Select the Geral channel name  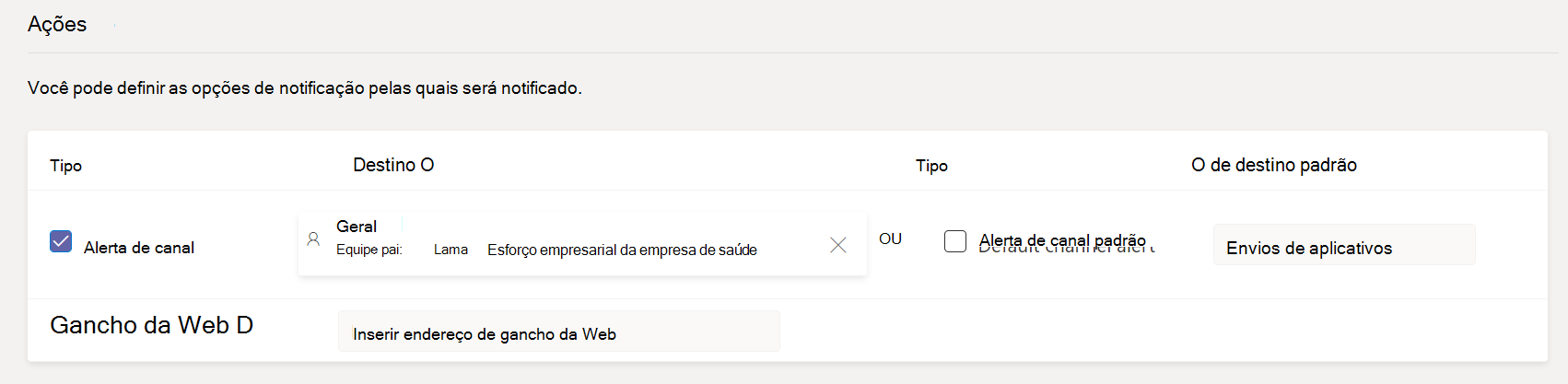[357, 227]
